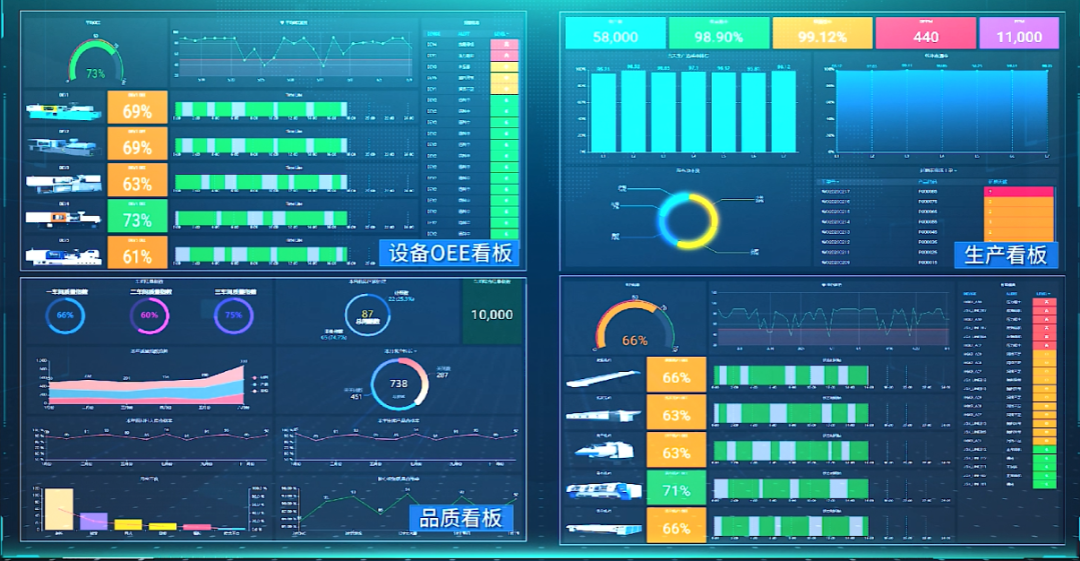The width and height of the screenshot is (1080, 561).
Task: Click the 738 donut chart center
Action: 399,384
